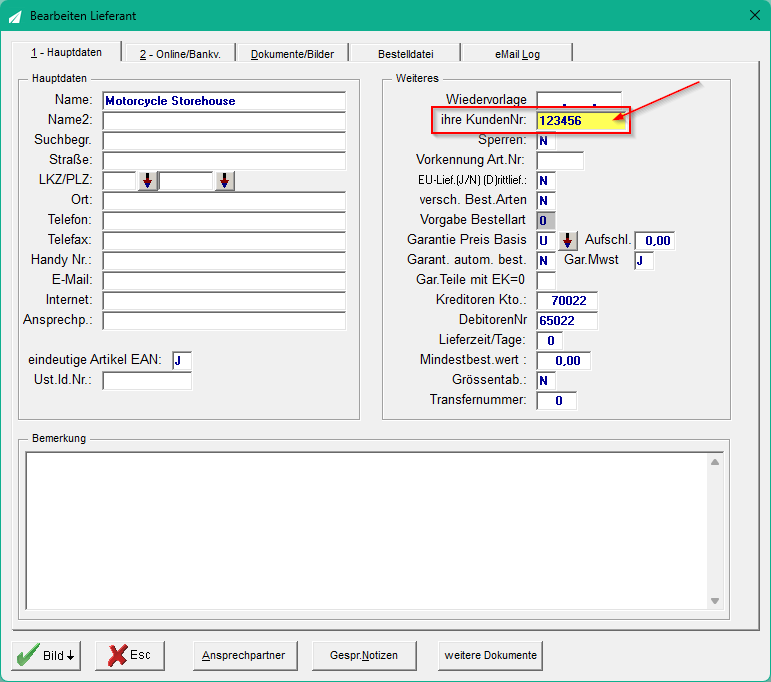Click the Ust.Id.Nr. input field
Screen dimensions: 771x682
[147, 381]
